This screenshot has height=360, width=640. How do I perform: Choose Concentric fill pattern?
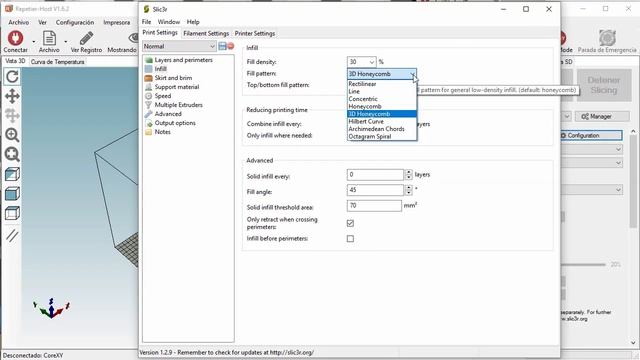pos(382,99)
